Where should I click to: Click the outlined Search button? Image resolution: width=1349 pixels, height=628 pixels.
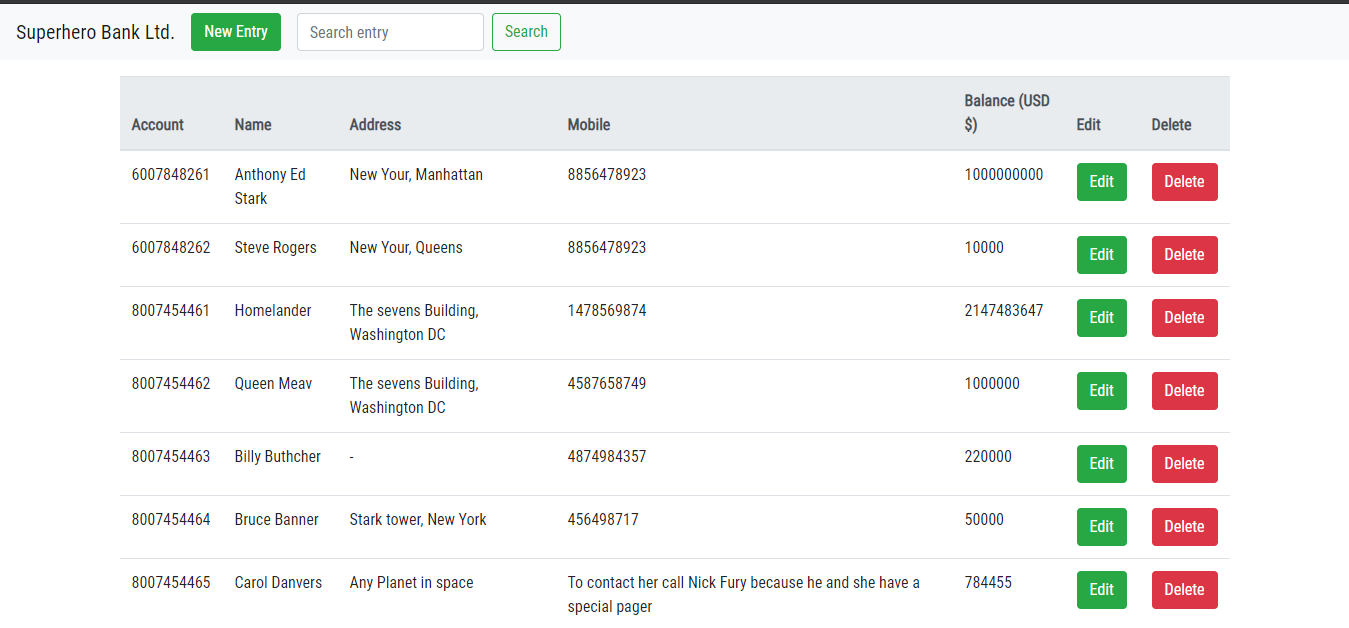pos(526,32)
